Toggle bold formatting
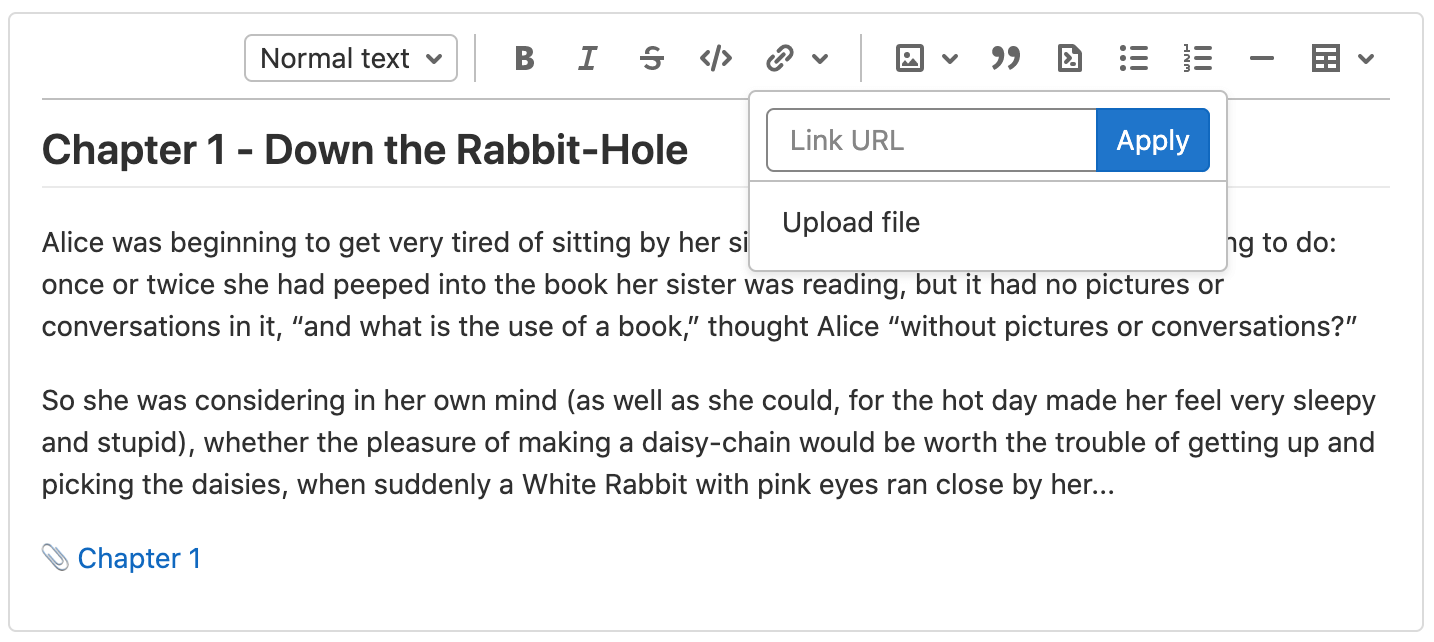 [523, 58]
